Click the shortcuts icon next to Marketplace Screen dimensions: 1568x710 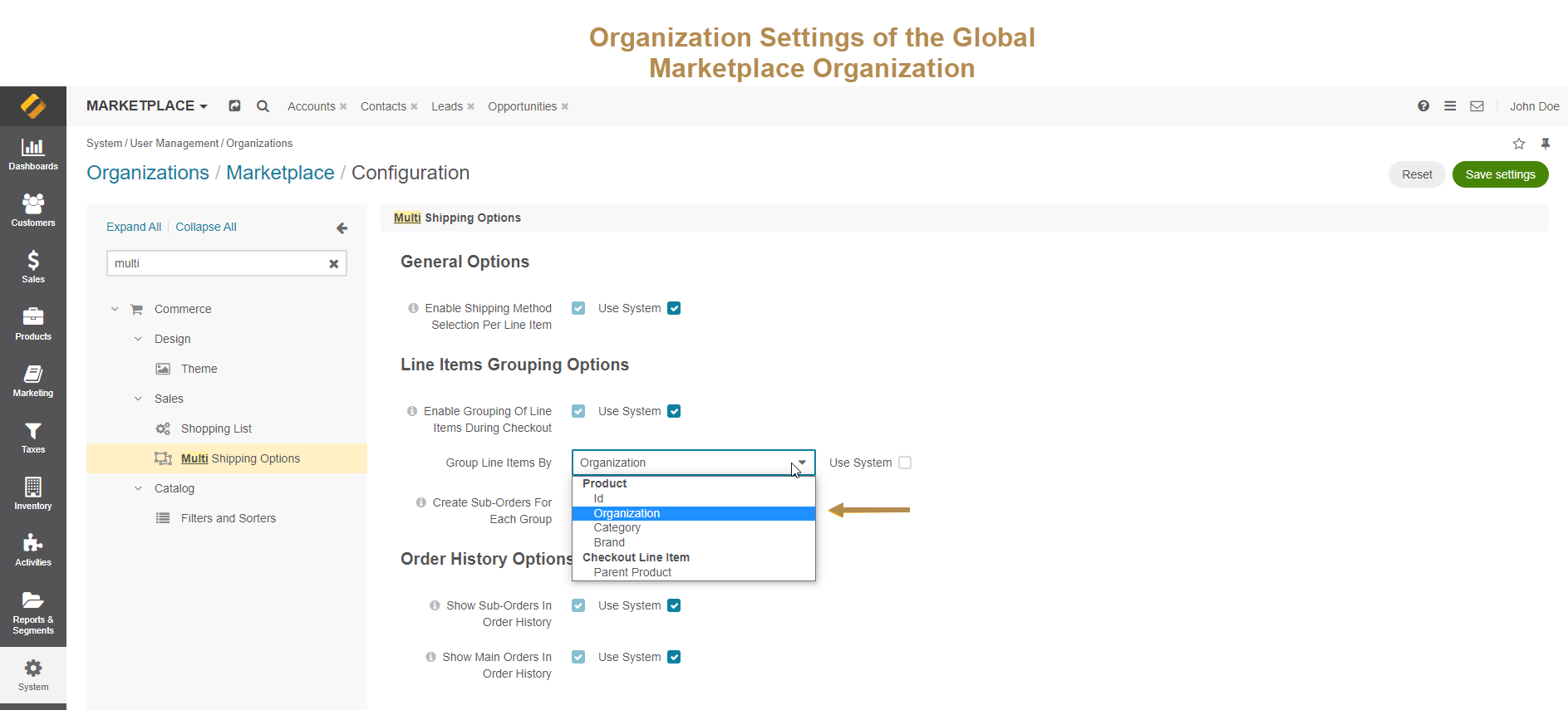pyautogui.click(x=235, y=106)
